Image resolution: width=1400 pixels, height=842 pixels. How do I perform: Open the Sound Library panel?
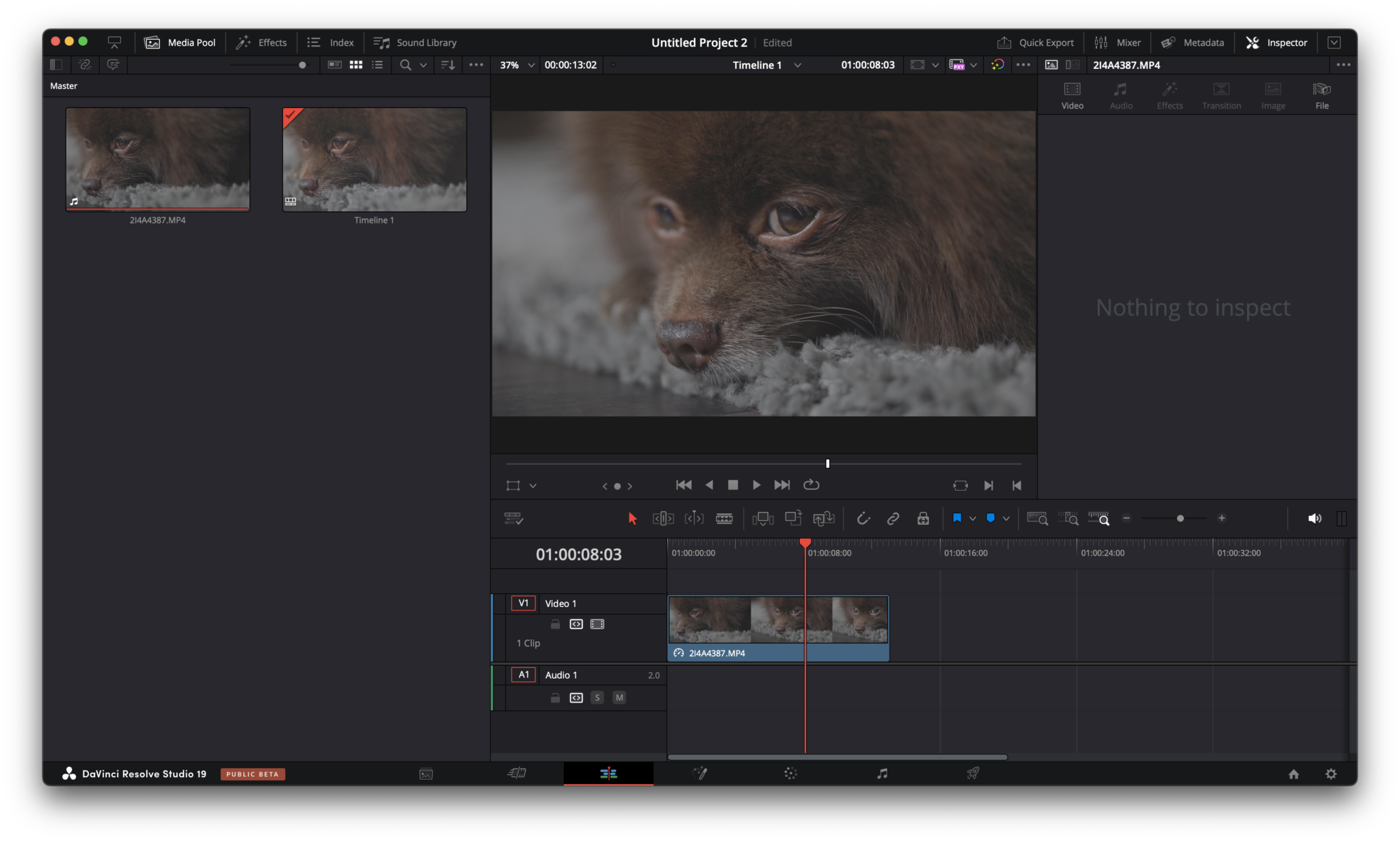(x=415, y=42)
